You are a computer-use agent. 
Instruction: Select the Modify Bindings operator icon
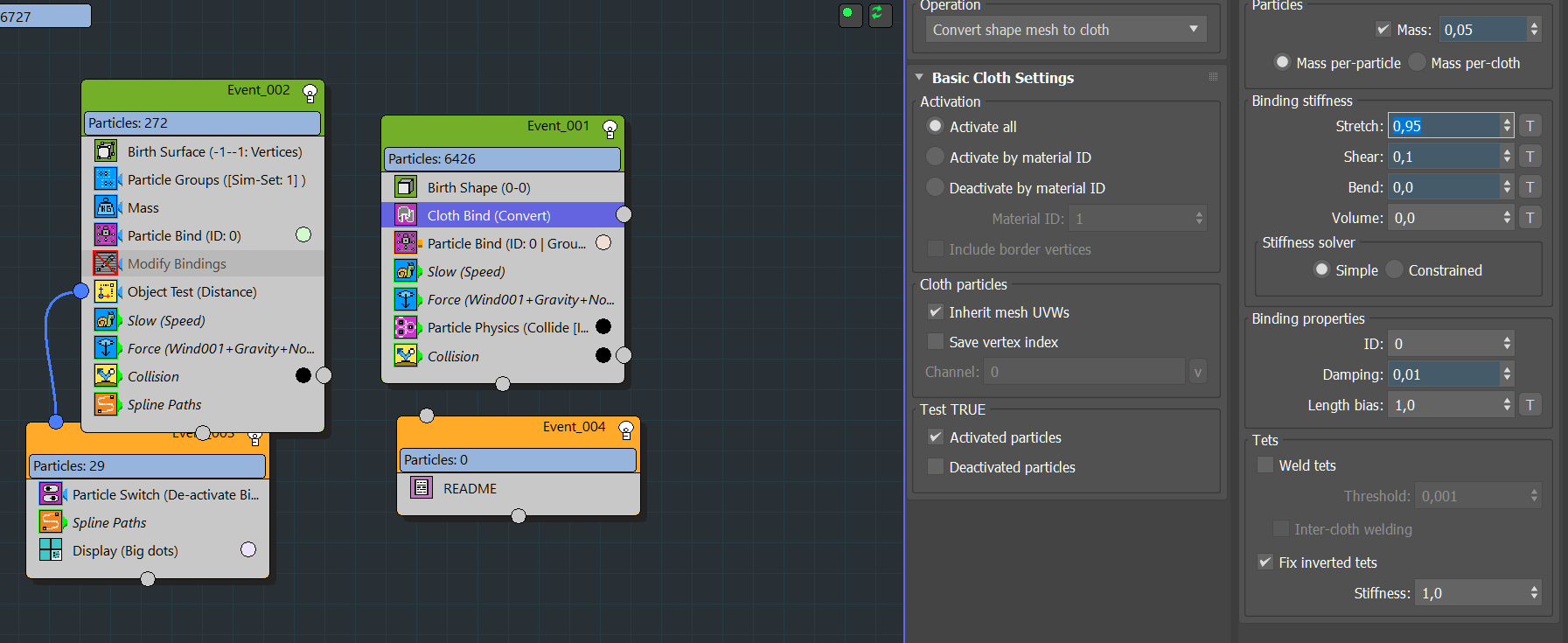tap(106, 263)
